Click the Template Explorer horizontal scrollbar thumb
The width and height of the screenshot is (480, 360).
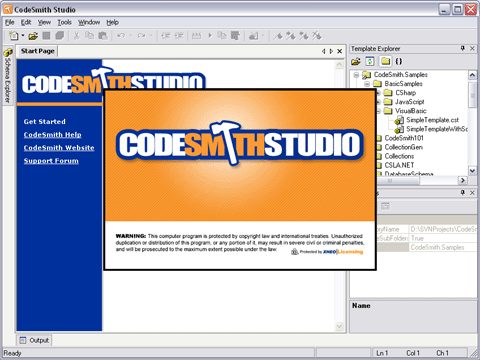pyautogui.click(x=390, y=180)
